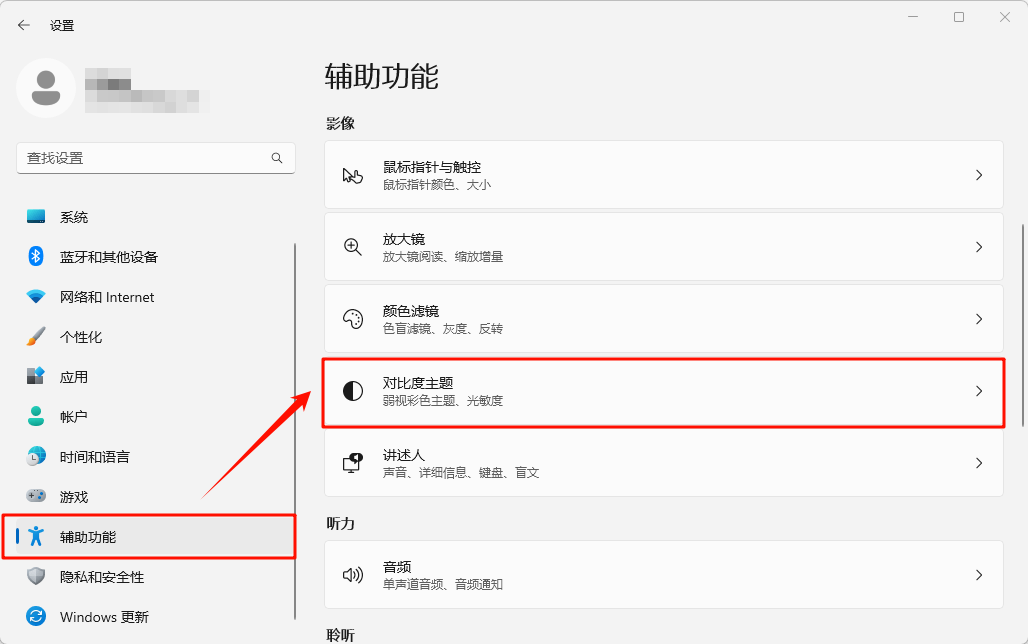Viewport: 1028px width, 644px height.
Task: Click the user profile avatar
Action: [46, 88]
